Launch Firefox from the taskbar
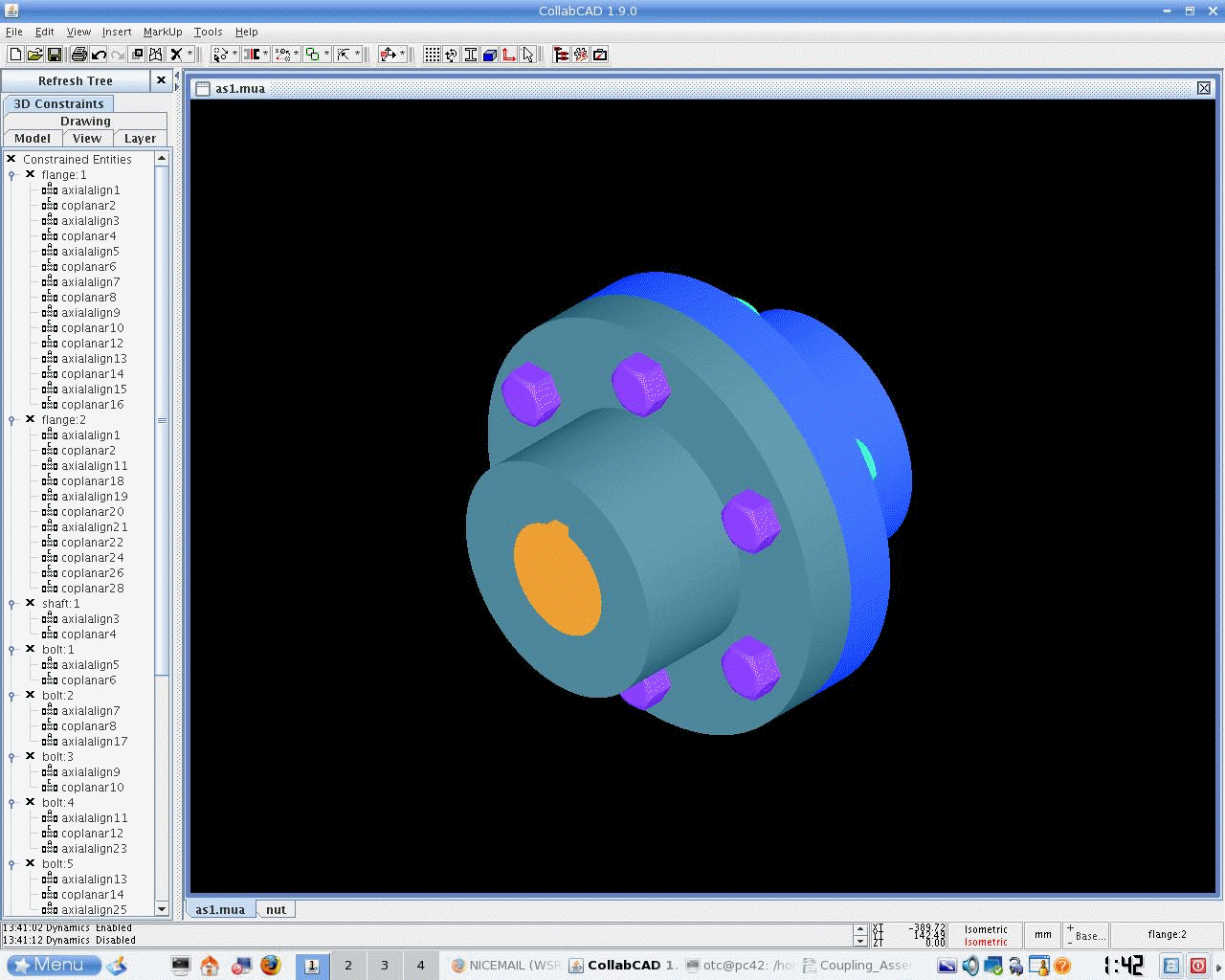The width and height of the screenshot is (1225, 980). pos(271,965)
